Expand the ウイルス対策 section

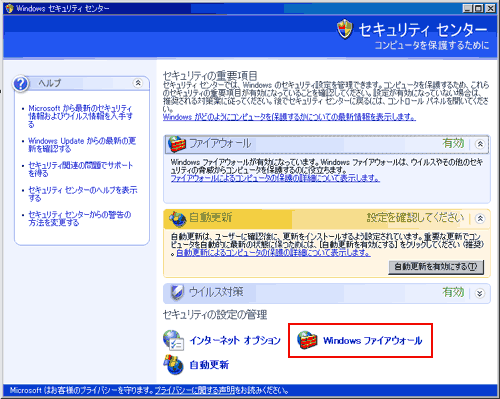point(480,293)
